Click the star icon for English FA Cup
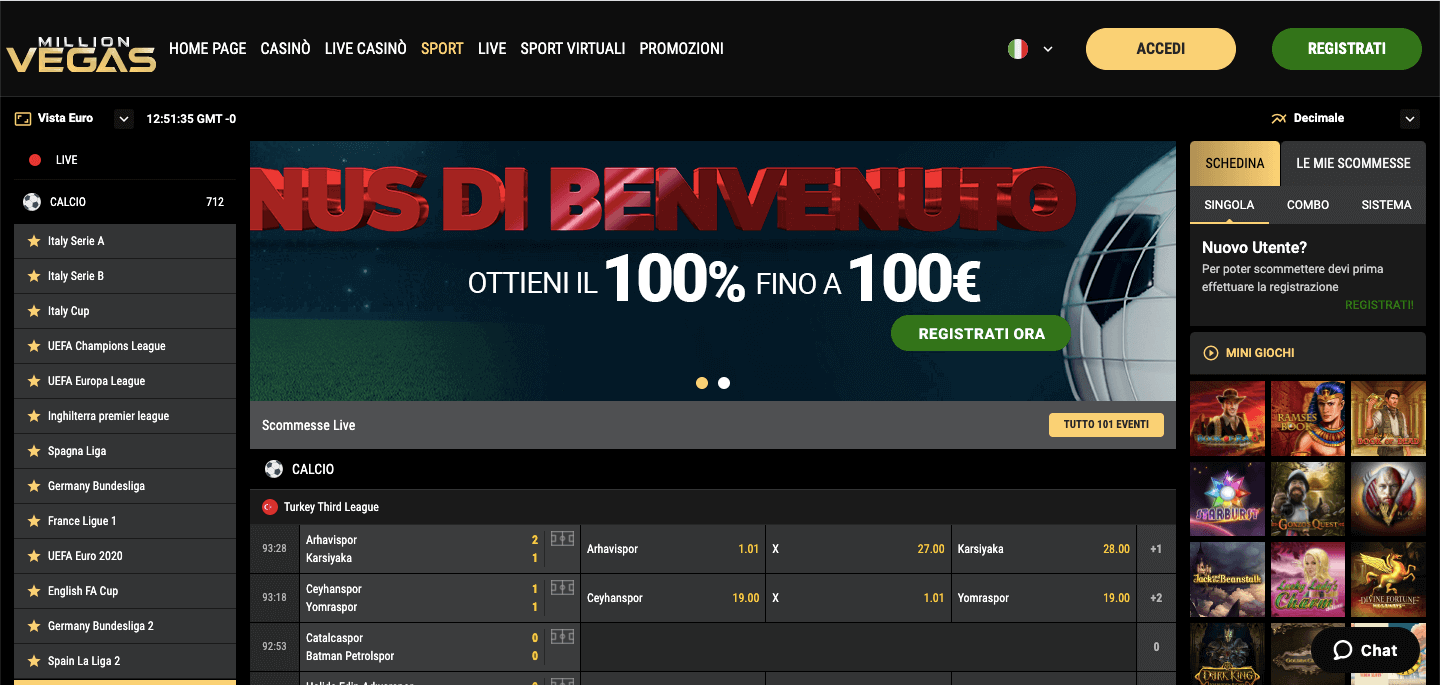Image resolution: width=1440 pixels, height=685 pixels. pos(34,591)
